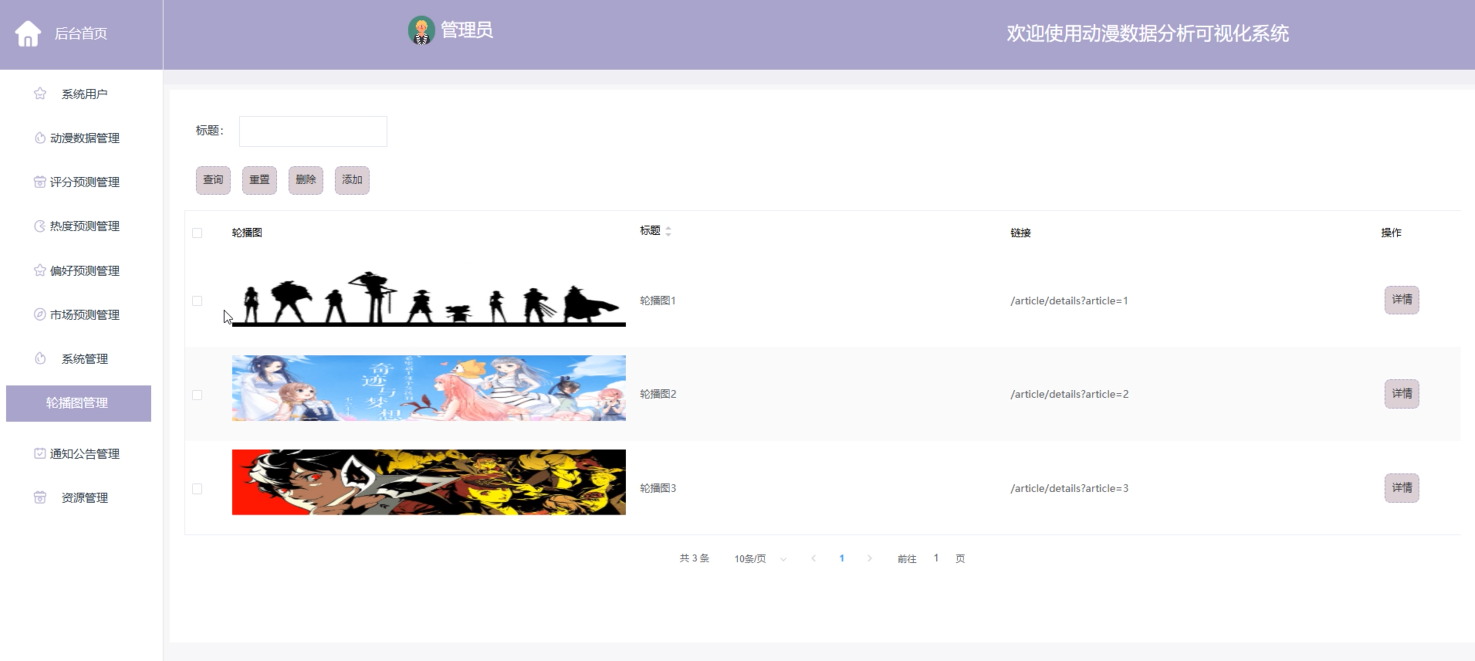This screenshot has height=661, width=1475.
Task: Click the 管理员 username text
Action: click(x=467, y=30)
